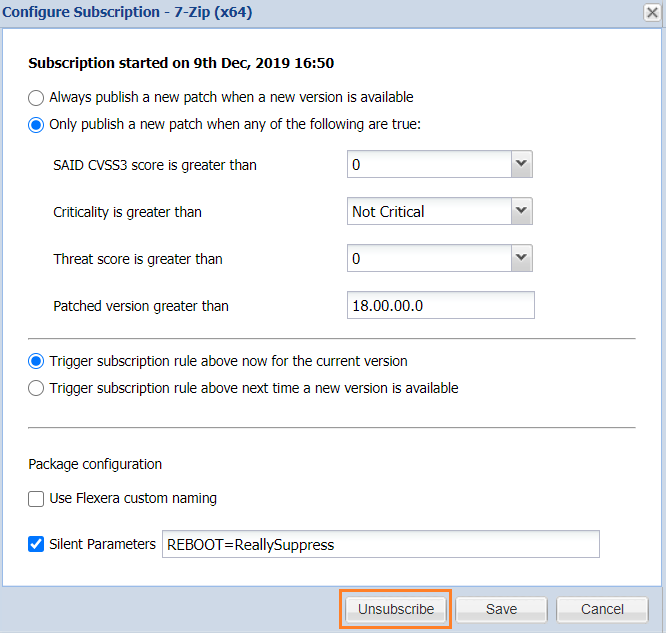Select 'Trigger next time a new version' radio

click(x=37, y=388)
